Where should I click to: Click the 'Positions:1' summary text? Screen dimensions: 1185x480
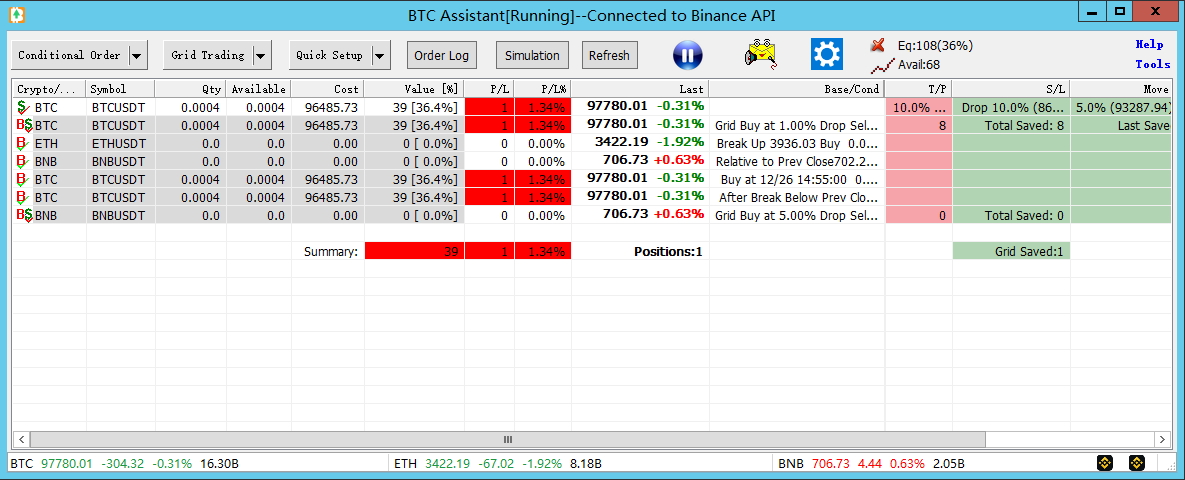click(668, 252)
